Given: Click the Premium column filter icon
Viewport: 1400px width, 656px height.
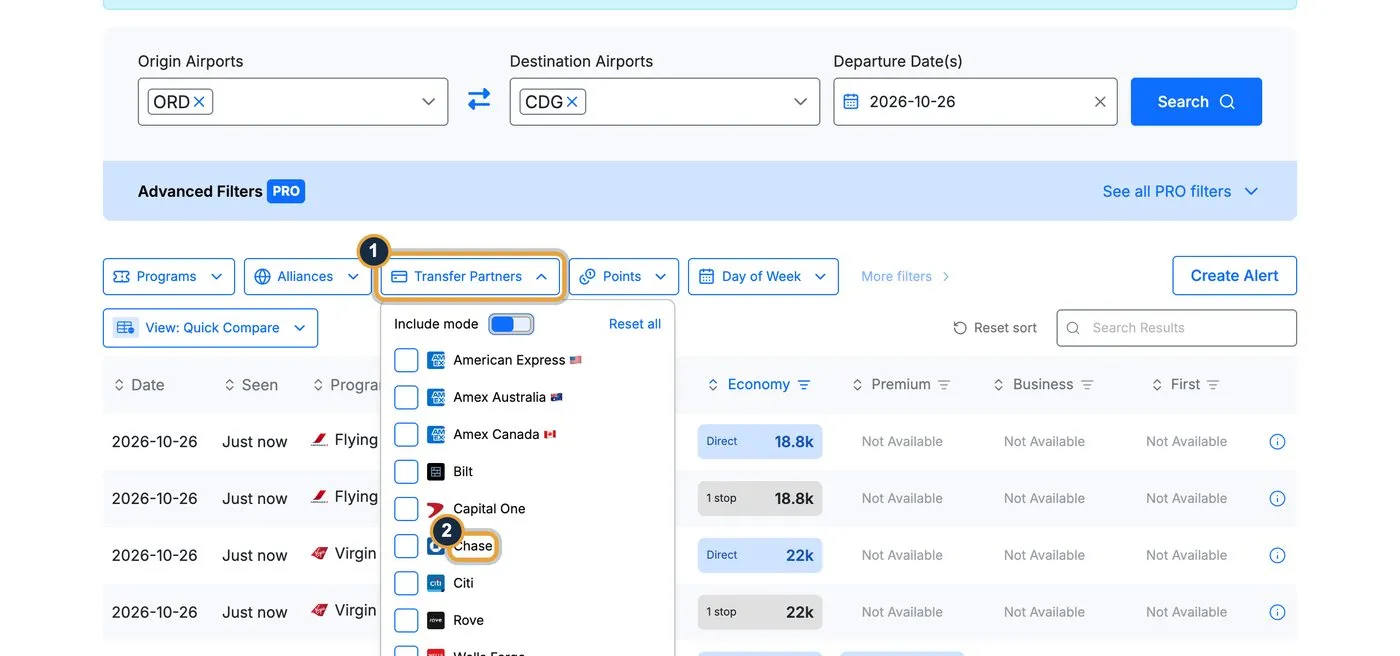Looking at the screenshot, I should click(944, 385).
